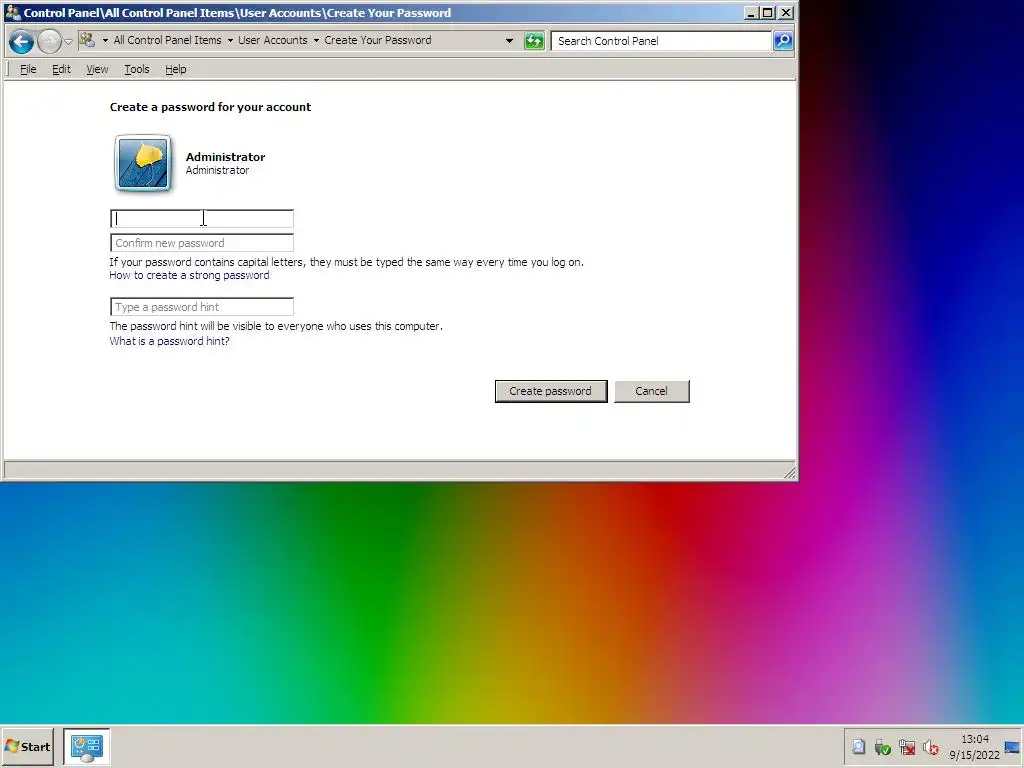
Task: Open the address bar history dropdown
Action: (x=509, y=40)
